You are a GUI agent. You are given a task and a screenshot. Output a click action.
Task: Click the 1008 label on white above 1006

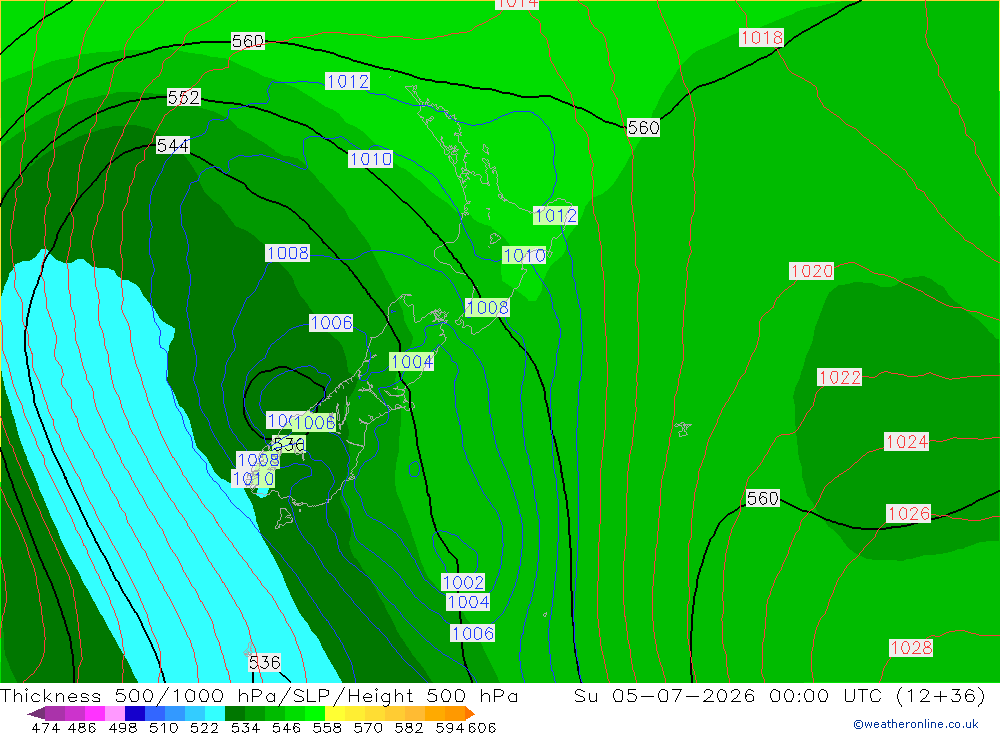coord(288,253)
